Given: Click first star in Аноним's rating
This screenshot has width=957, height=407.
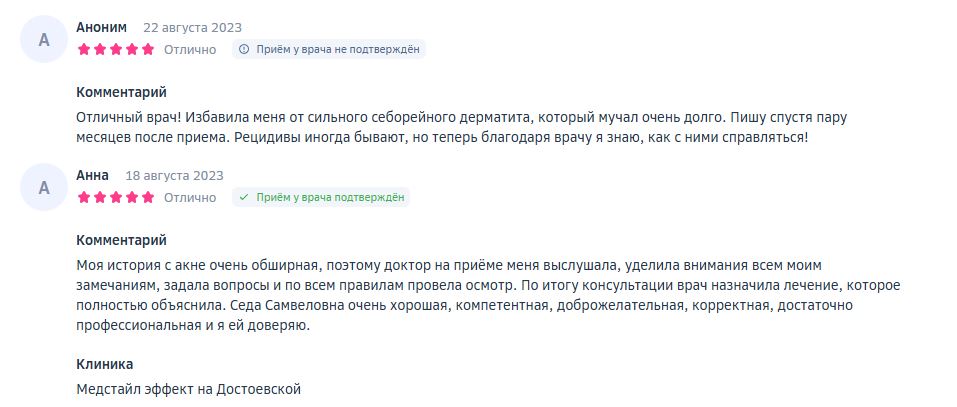Looking at the screenshot, I should [x=84, y=49].
